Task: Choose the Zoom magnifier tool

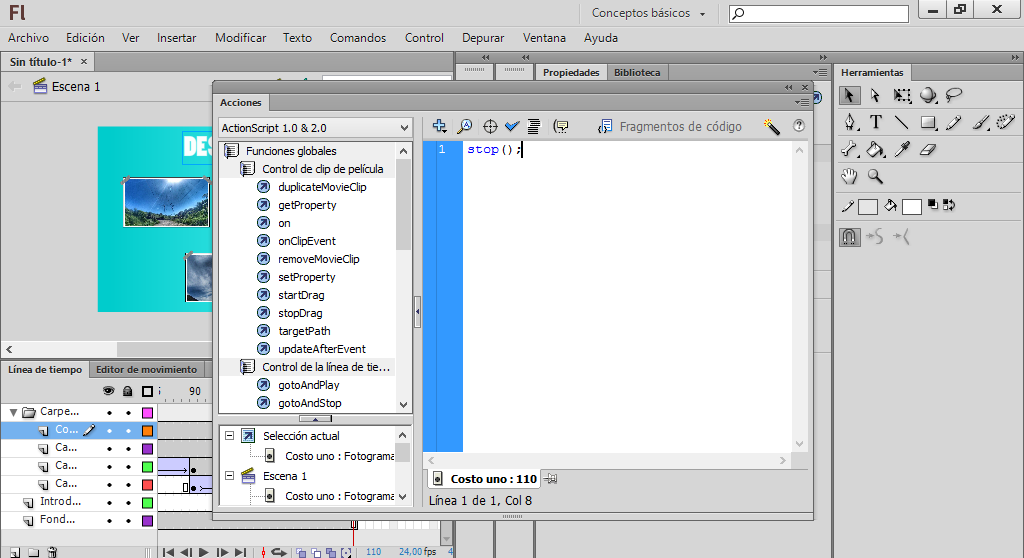Action: [x=875, y=176]
